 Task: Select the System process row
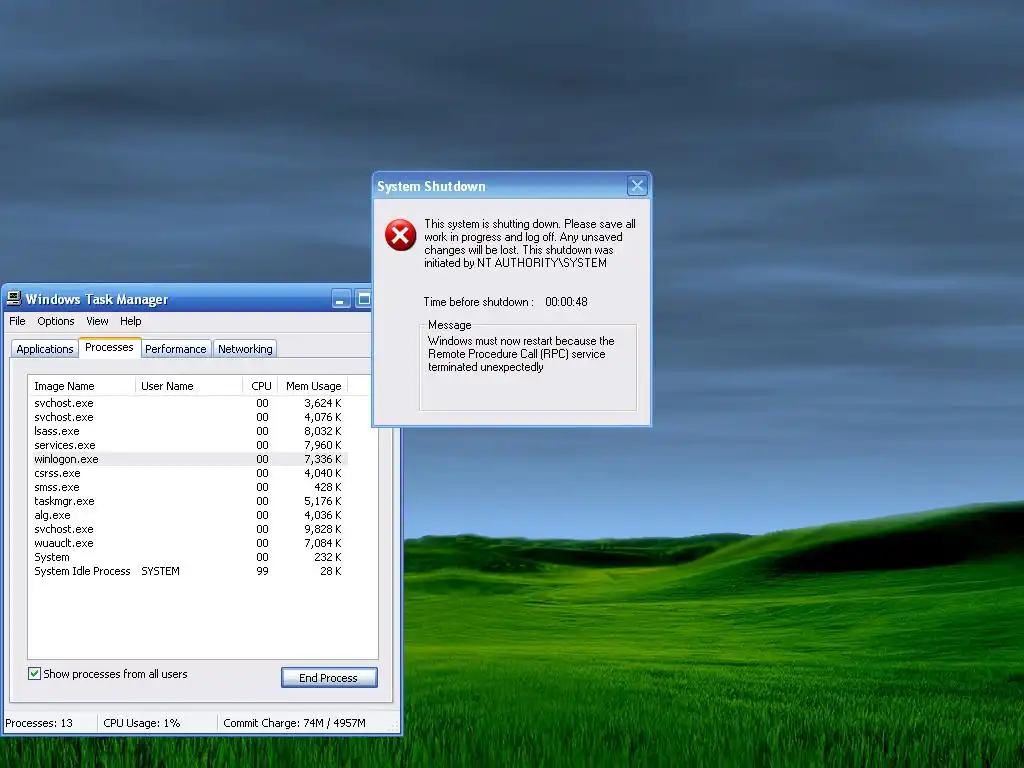188,557
